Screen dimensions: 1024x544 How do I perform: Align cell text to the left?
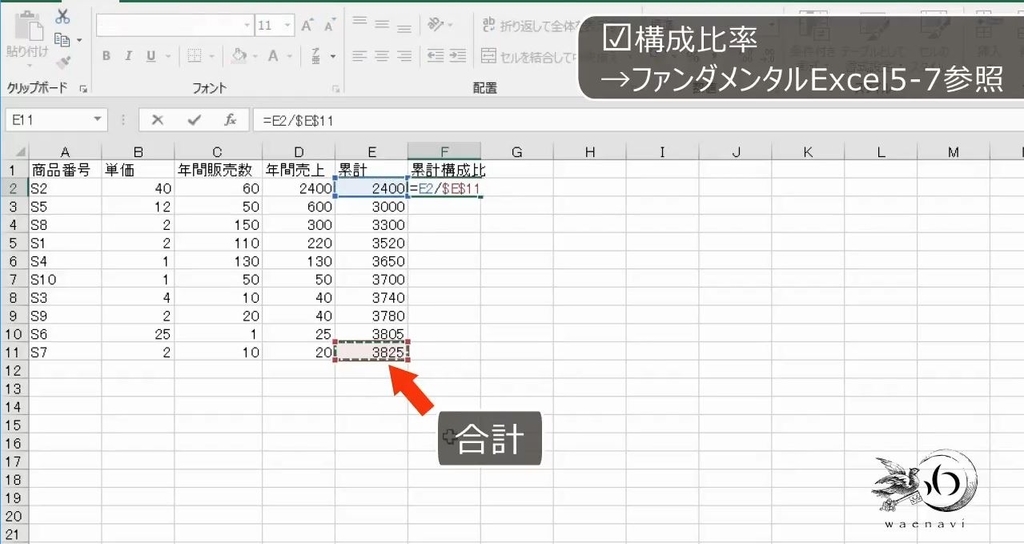359,56
